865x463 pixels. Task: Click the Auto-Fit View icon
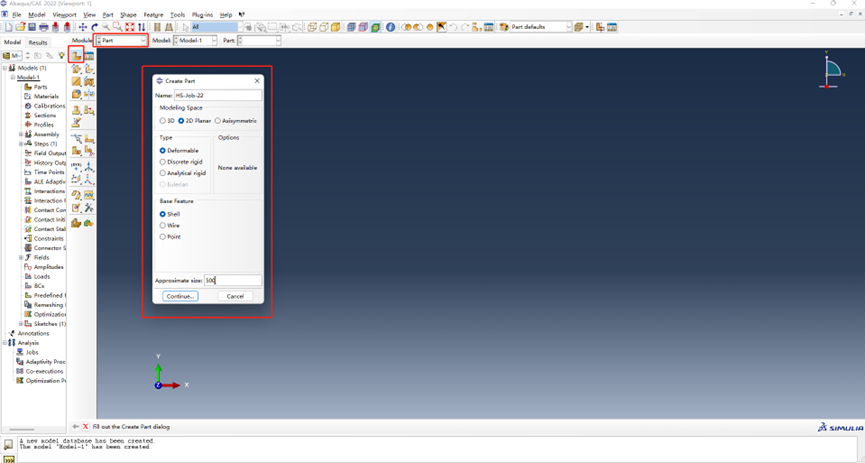tap(130, 27)
